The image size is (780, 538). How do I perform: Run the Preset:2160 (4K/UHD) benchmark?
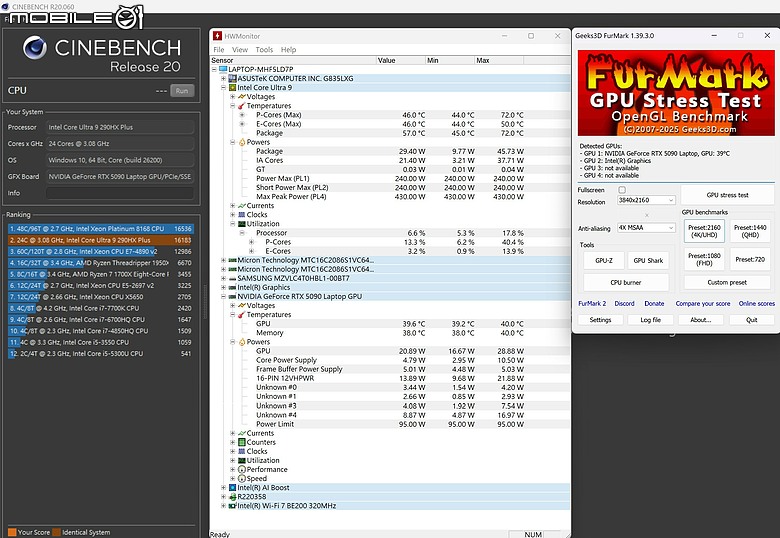704,231
